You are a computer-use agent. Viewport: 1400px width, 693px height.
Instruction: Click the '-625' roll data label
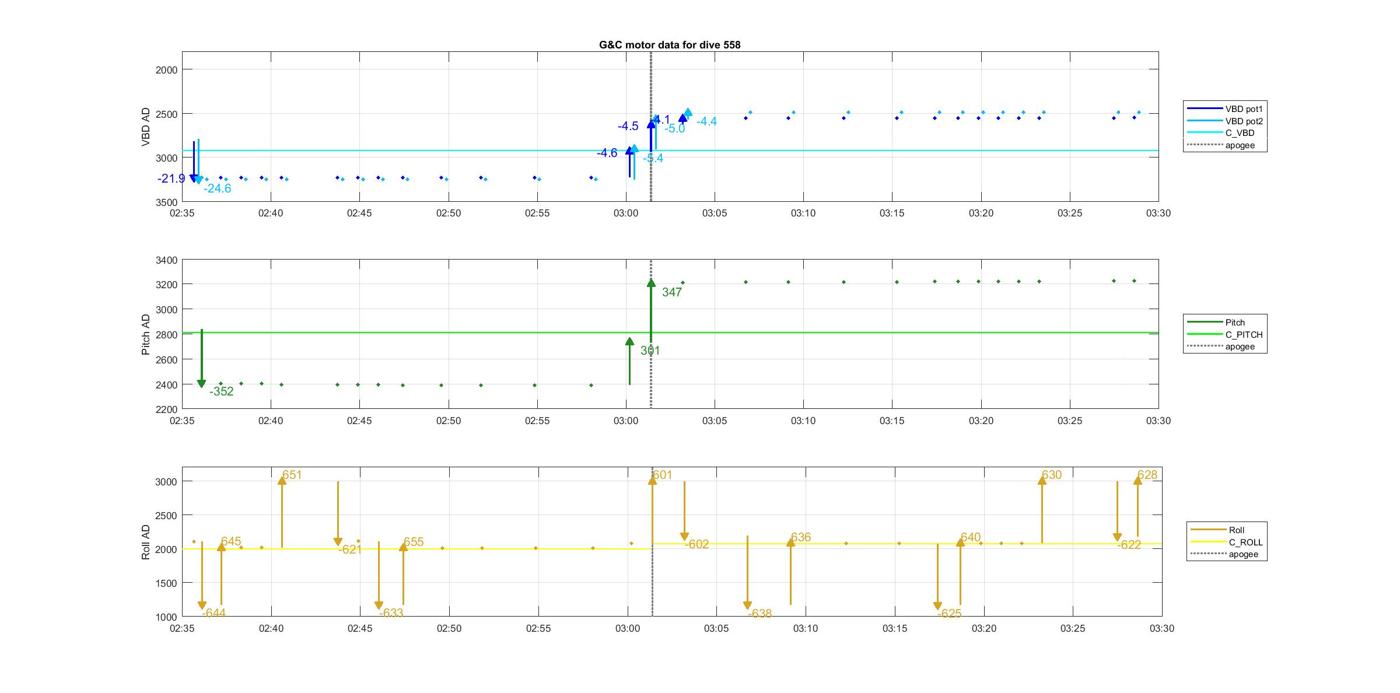pos(950,613)
